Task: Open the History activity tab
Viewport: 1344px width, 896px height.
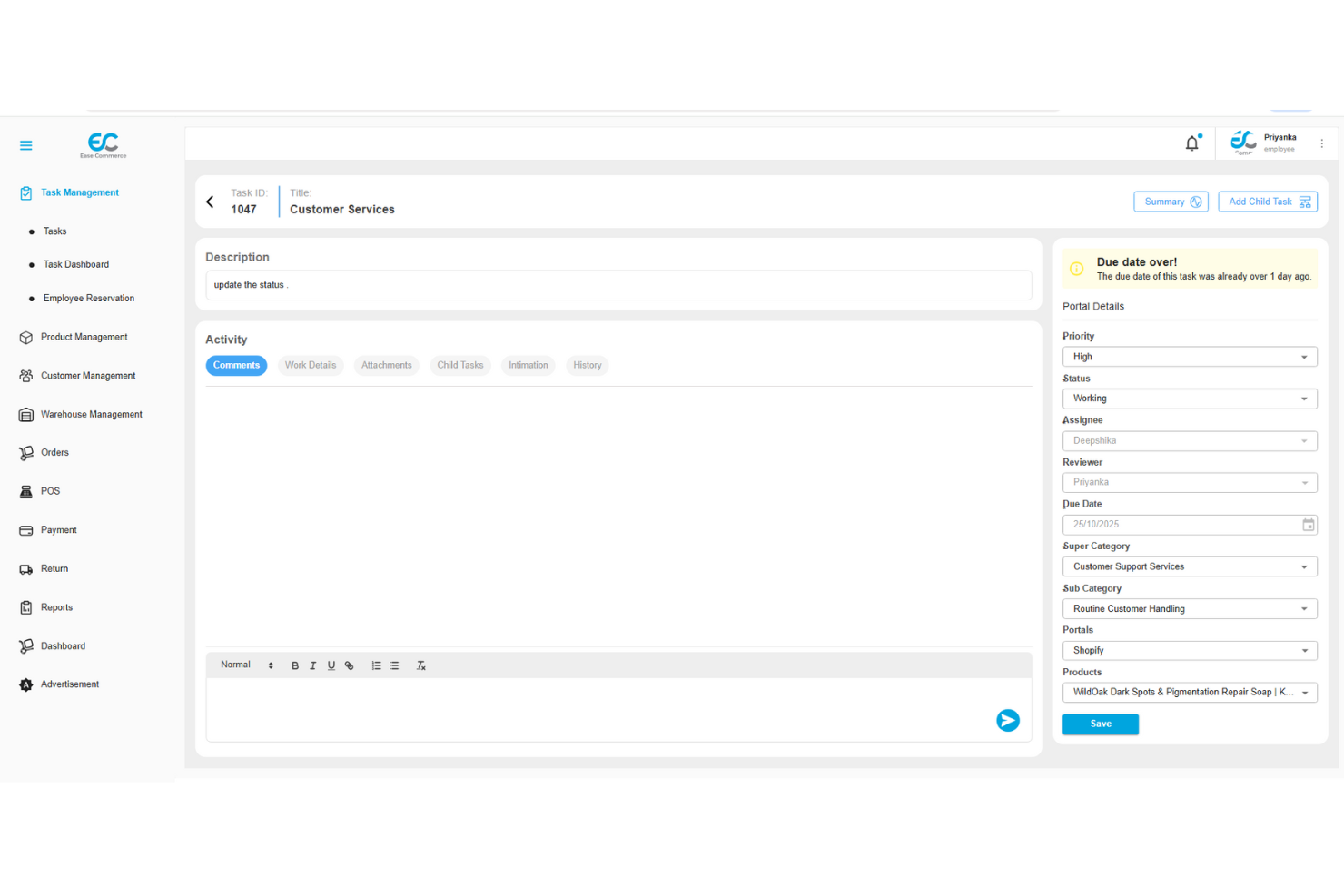Action: pyautogui.click(x=587, y=365)
